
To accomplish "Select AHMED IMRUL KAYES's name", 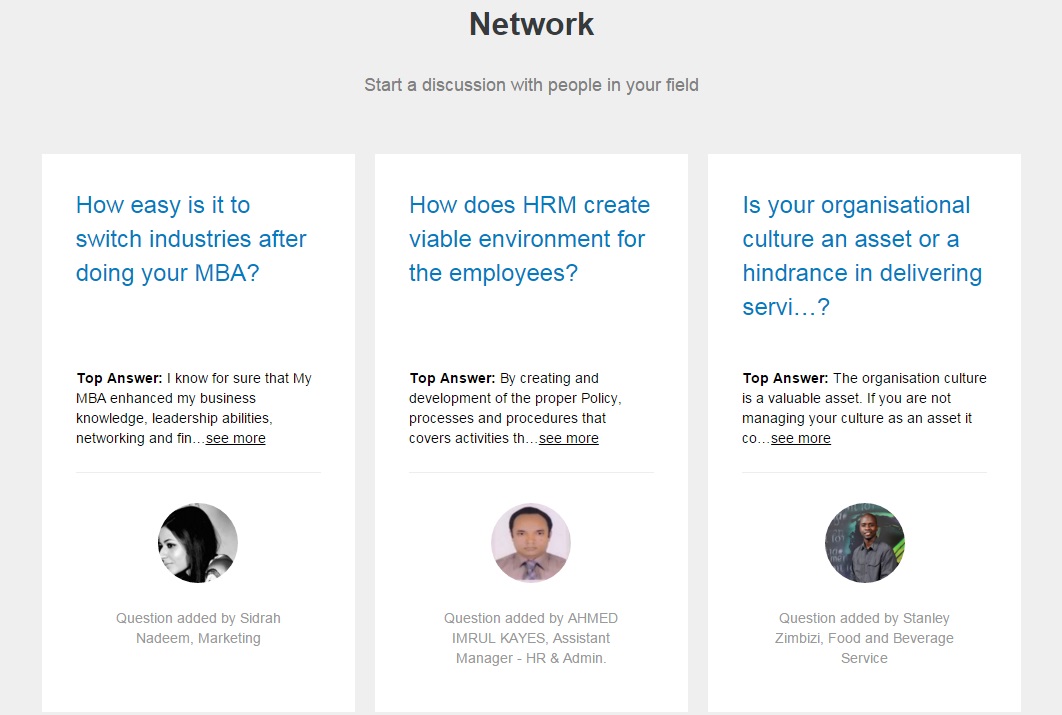I will point(531,638).
